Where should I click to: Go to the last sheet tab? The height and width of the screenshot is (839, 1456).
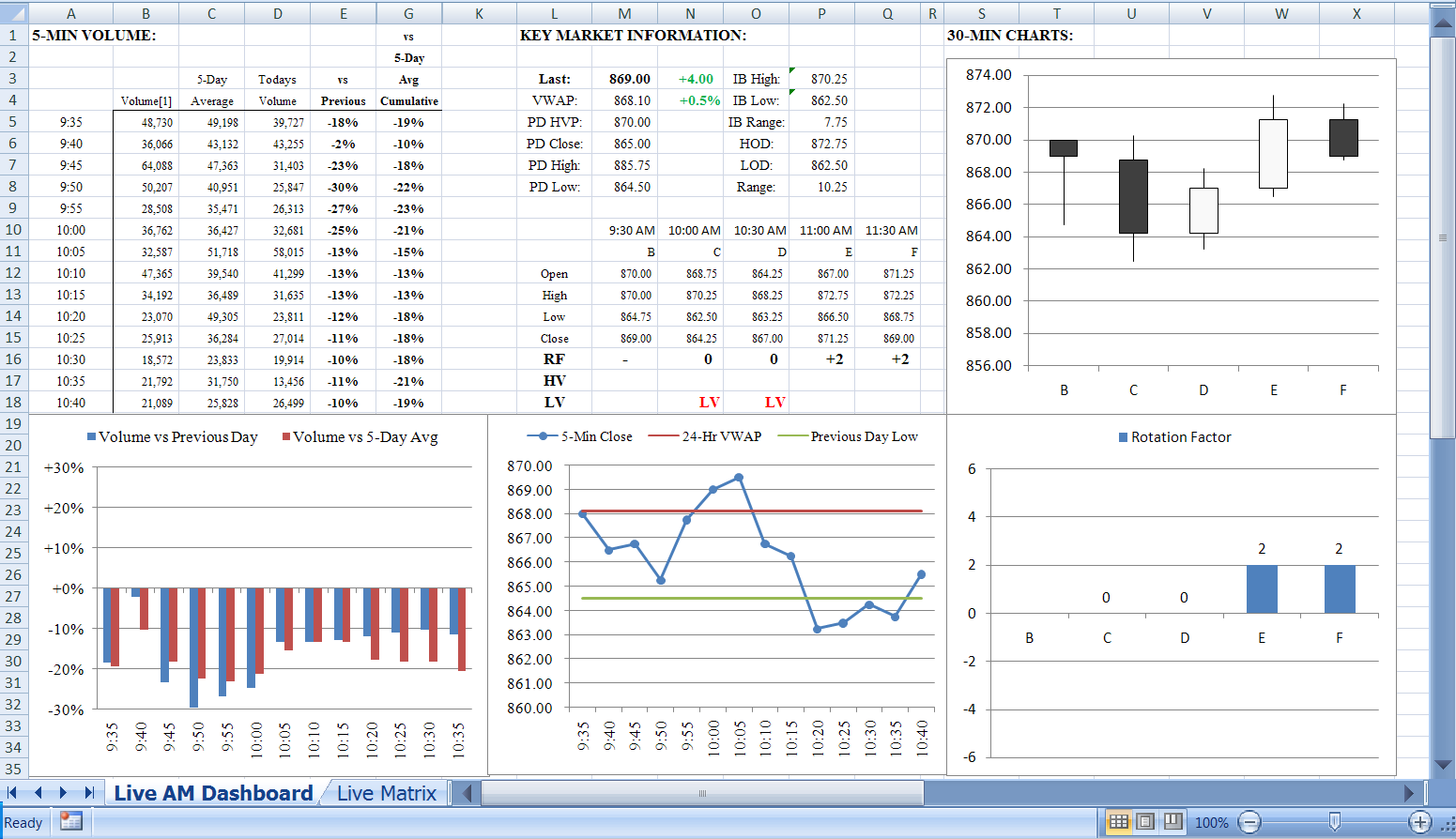89,793
